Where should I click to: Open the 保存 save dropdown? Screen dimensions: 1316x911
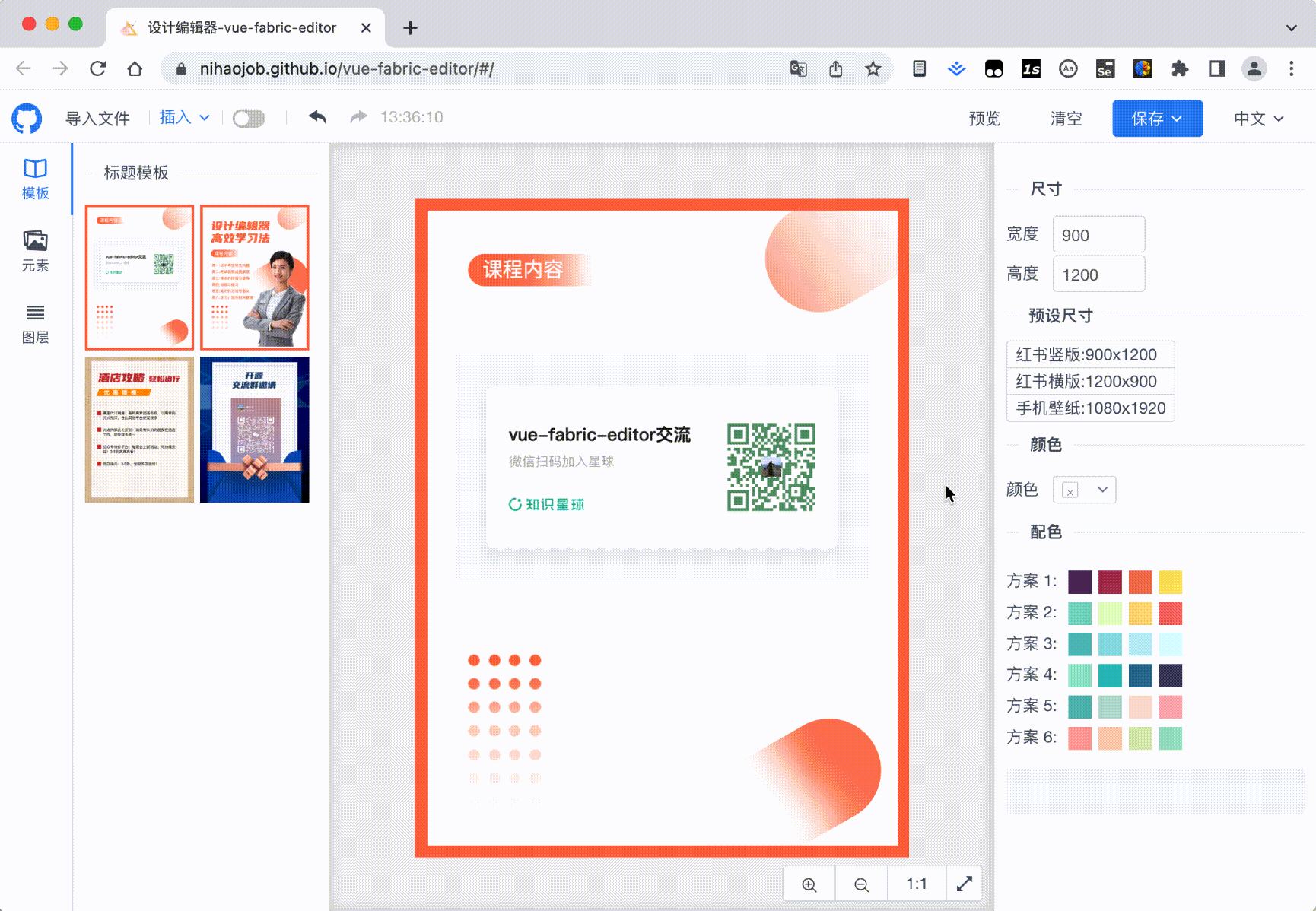tap(1157, 119)
